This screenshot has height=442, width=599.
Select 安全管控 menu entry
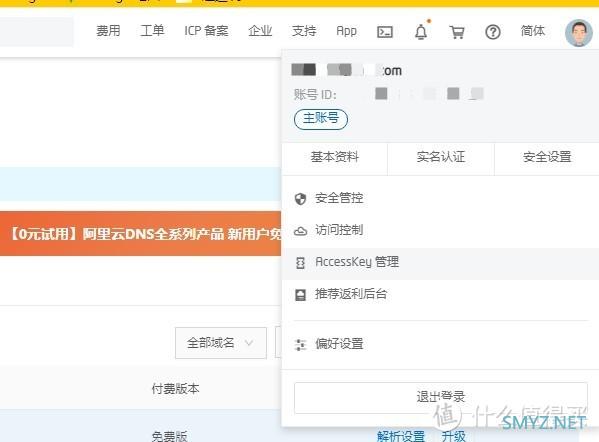[440, 198]
